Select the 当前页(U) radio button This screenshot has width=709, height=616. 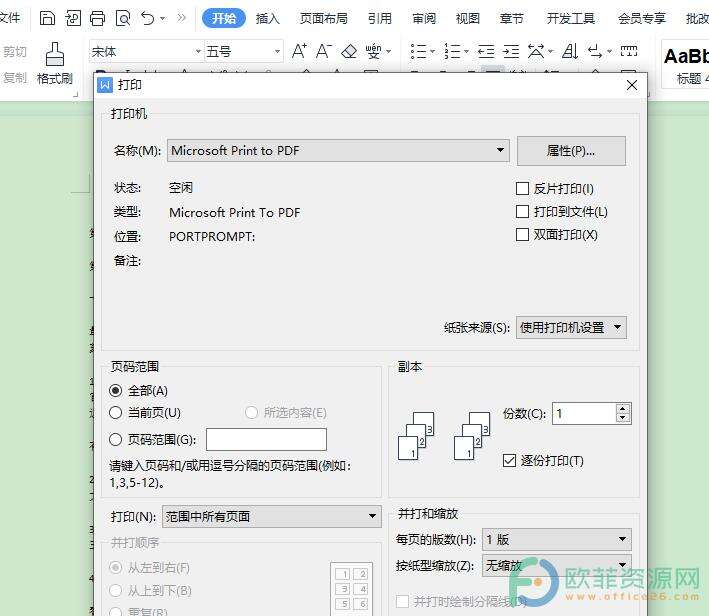116,412
